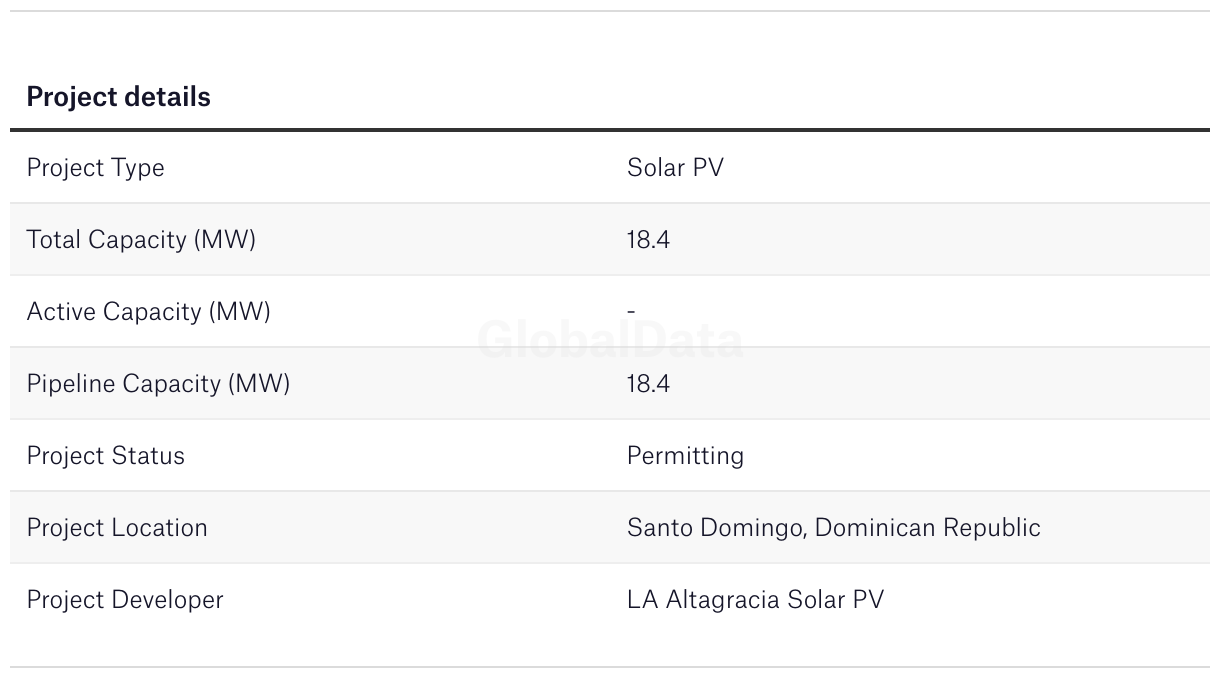Click the LA Altagracia Solar PV value
Screen dimensions: 1220x678
click(x=755, y=600)
